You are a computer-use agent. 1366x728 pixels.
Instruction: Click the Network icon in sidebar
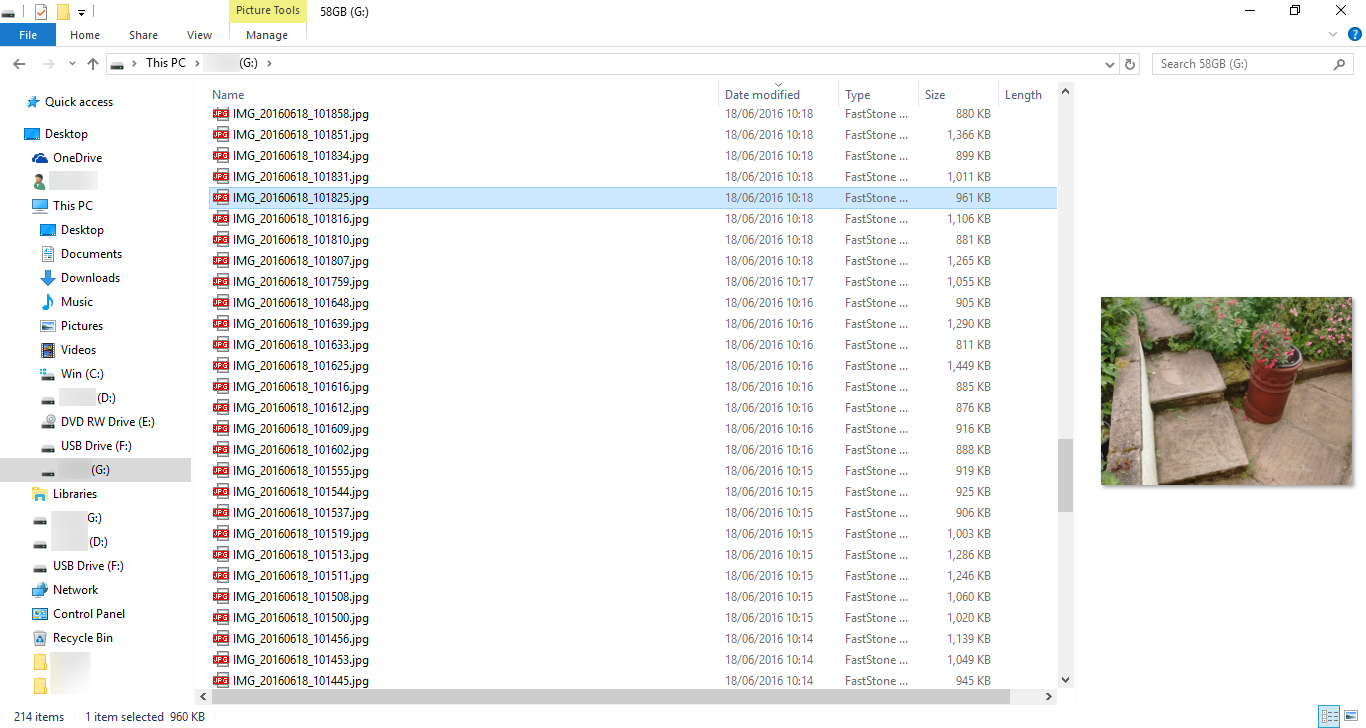(40, 590)
